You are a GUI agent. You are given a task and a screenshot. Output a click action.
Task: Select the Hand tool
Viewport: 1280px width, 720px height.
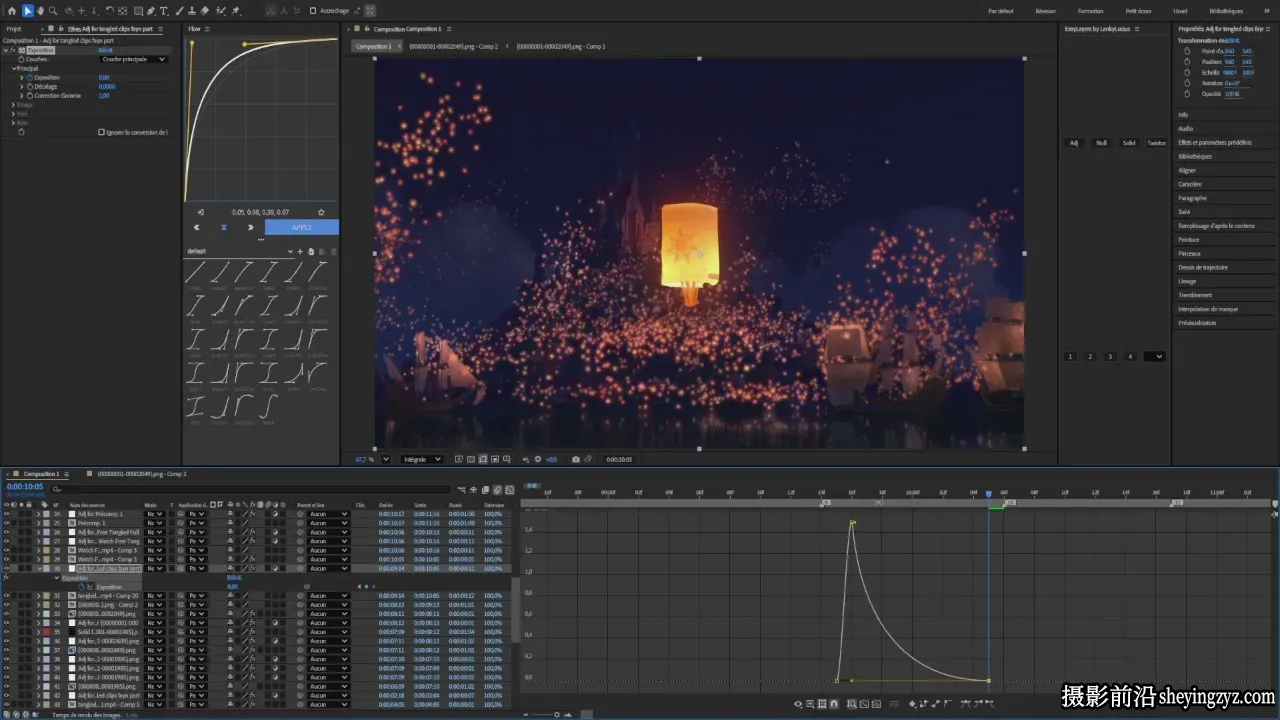click(x=40, y=11)
